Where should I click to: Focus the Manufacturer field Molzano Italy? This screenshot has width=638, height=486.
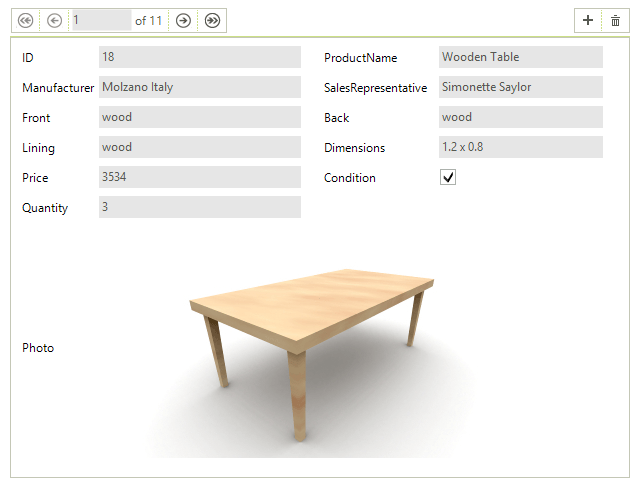pos(199,87)
